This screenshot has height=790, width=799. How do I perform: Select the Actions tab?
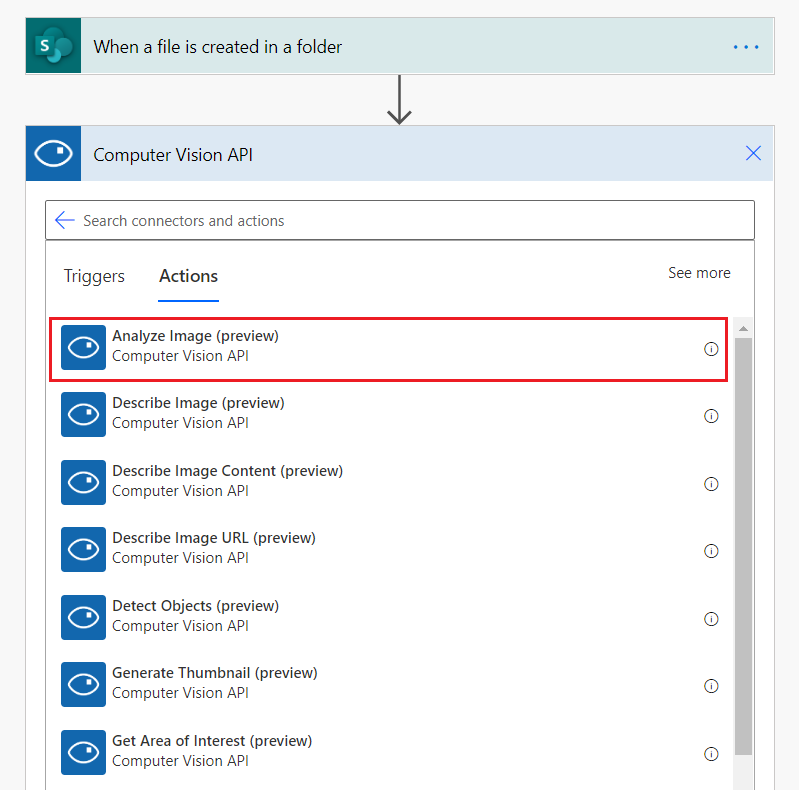[x=188, y=276]
